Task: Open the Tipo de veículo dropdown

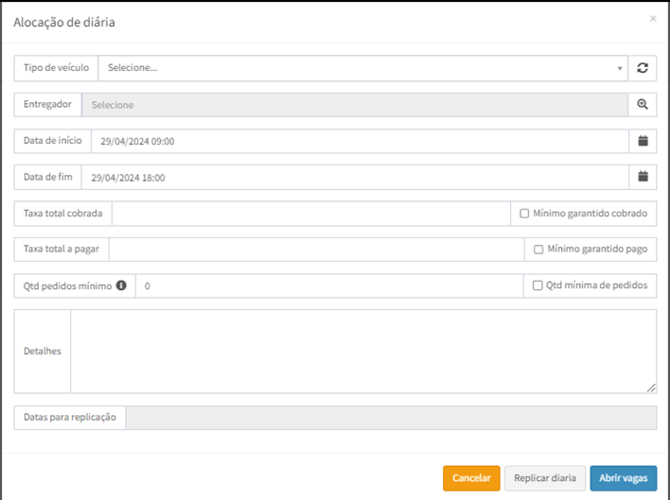Action: 360,68
